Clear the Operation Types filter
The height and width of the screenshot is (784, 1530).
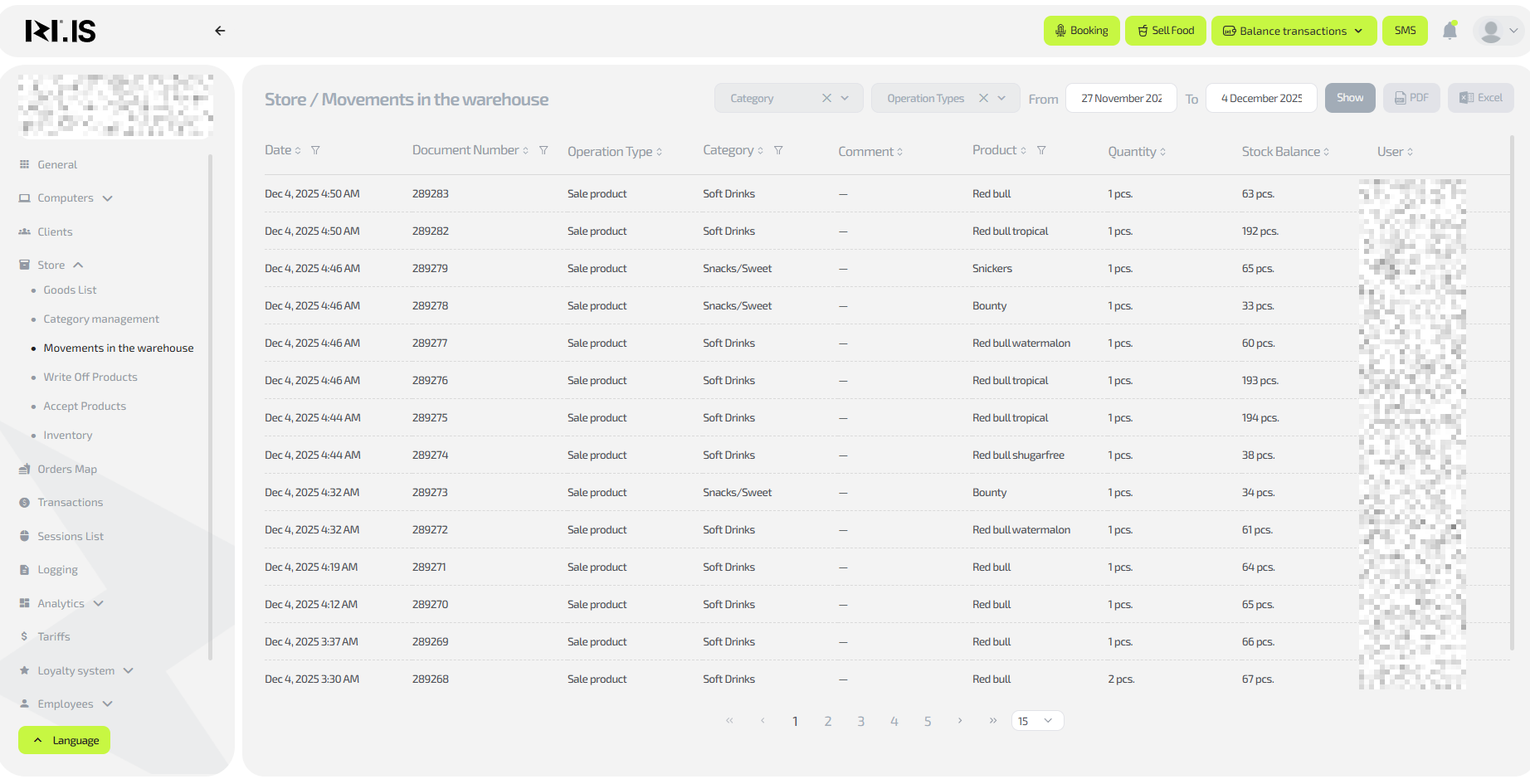[x=983, y=98]
